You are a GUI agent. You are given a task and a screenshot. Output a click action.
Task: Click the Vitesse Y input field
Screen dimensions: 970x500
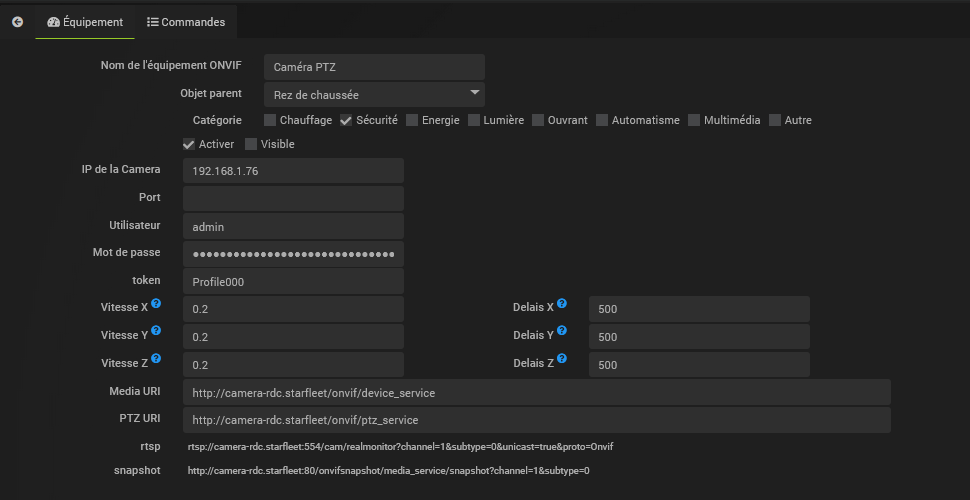293,337
